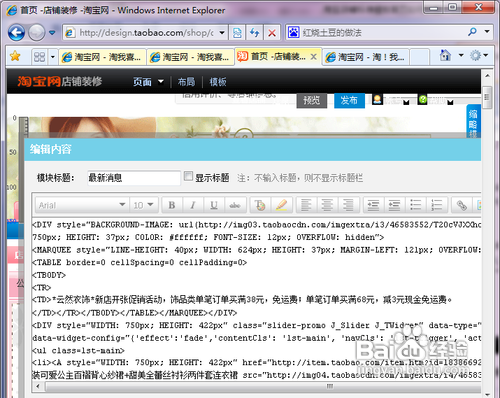
Task: Click the page scroll up arrow
Action: point(487,76)
